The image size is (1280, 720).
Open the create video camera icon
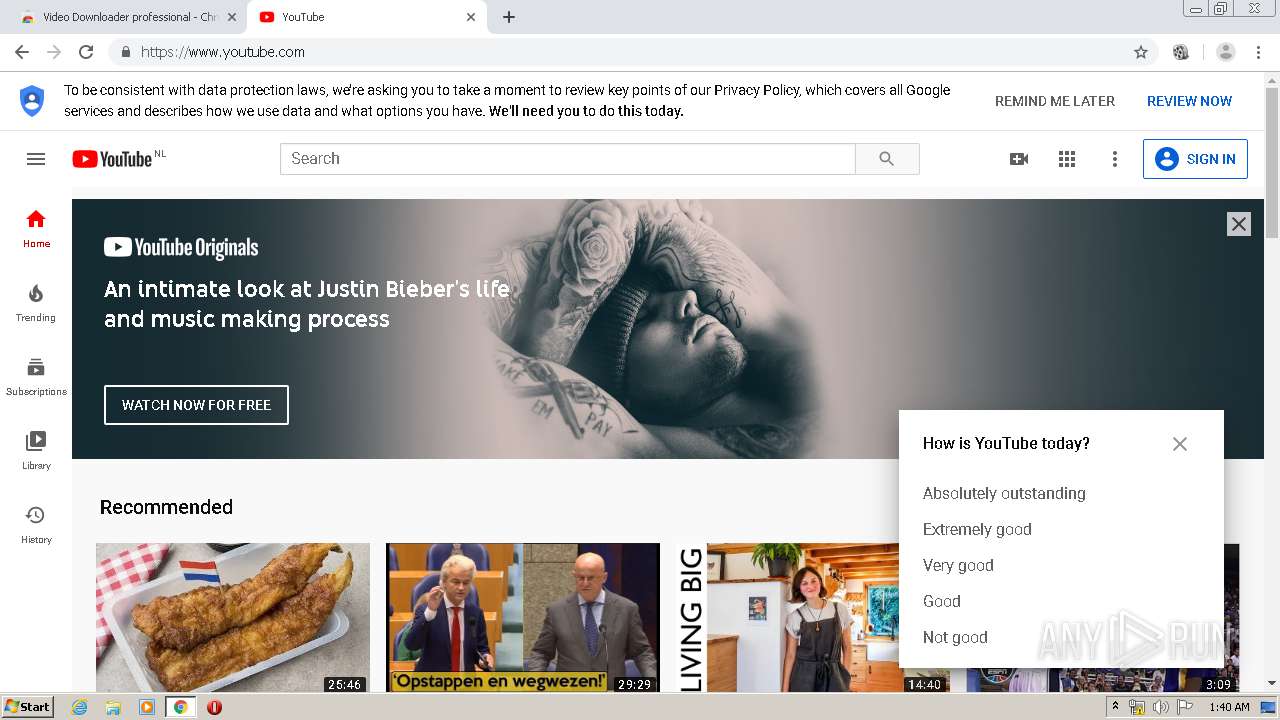pos(1019,159)
